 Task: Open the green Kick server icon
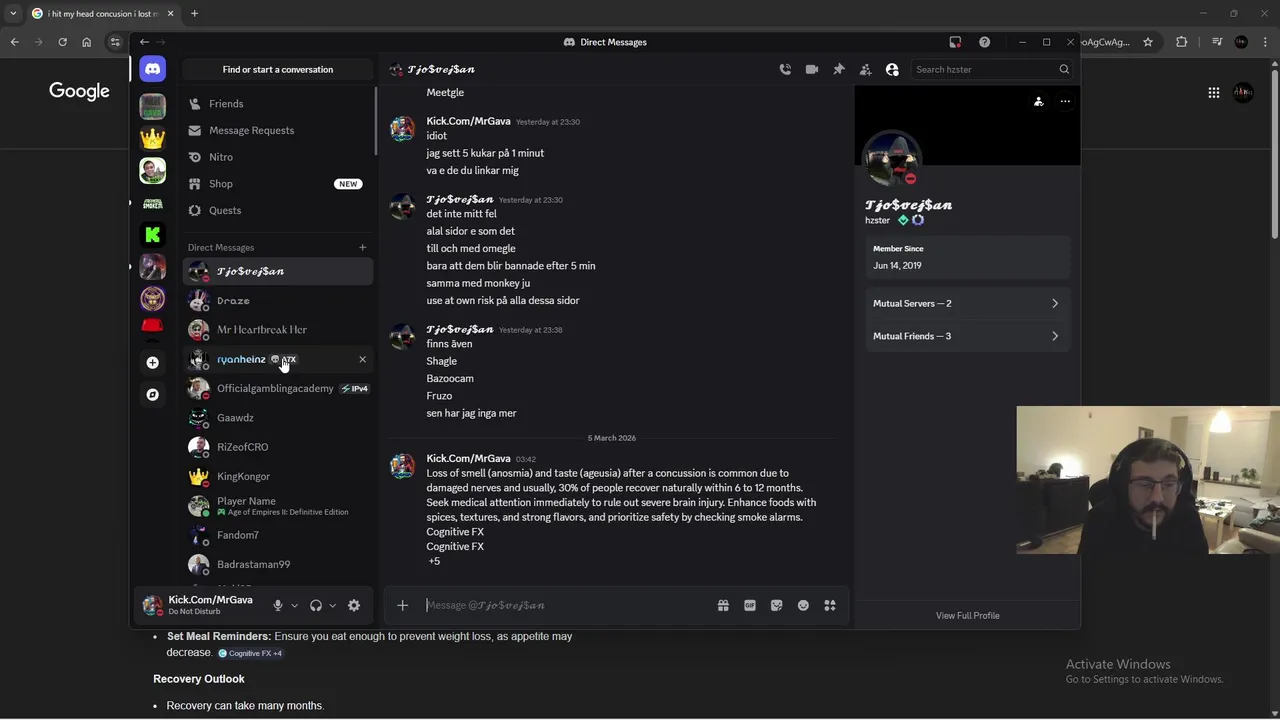point(152,234)
